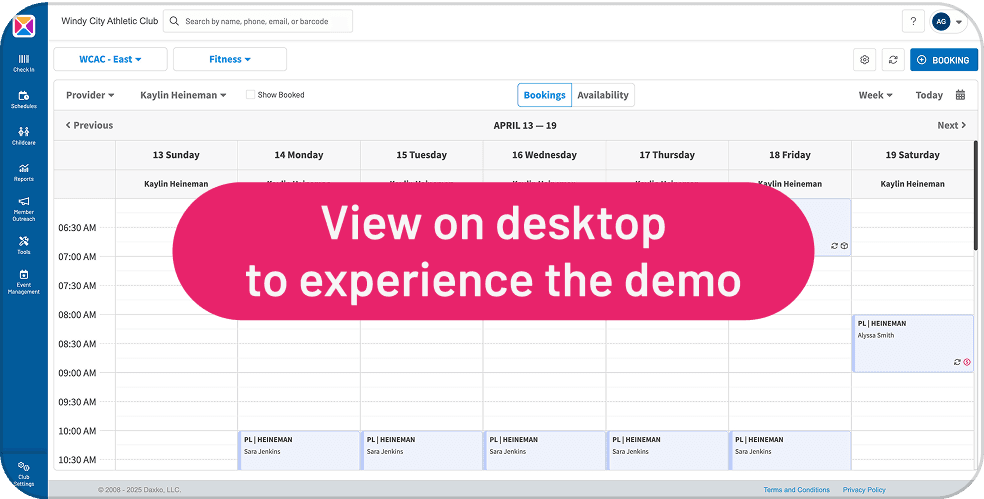Click the 14 Monday column header

pos(299,154)
